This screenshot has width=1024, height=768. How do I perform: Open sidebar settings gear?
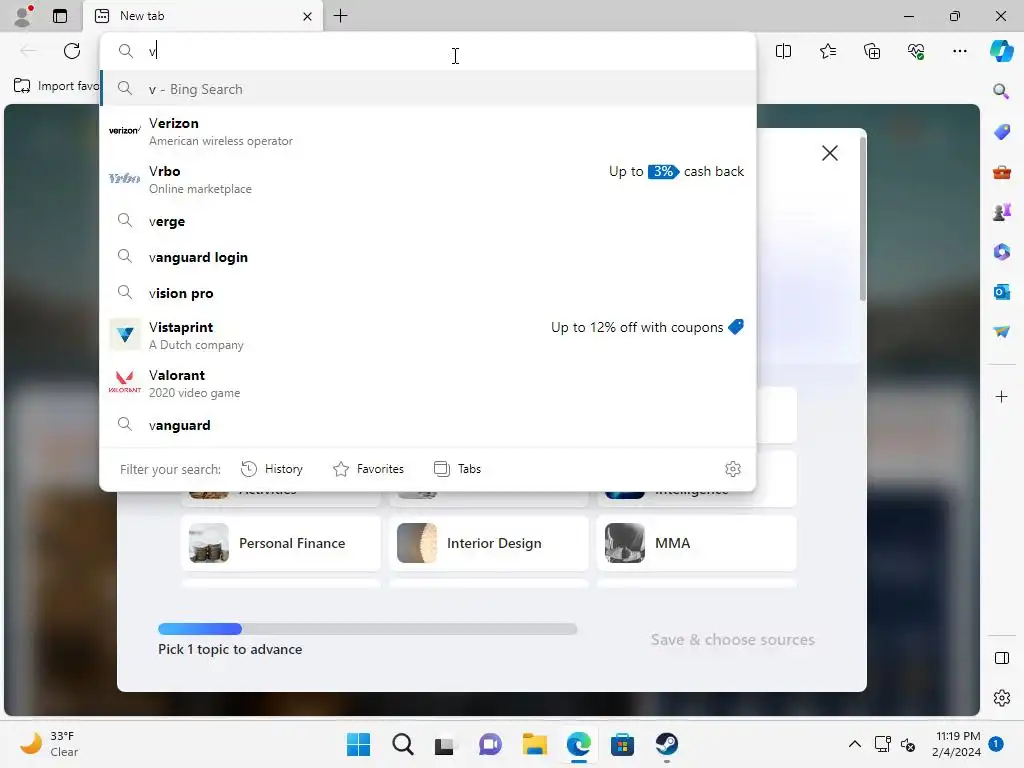tap(1001, 698)
